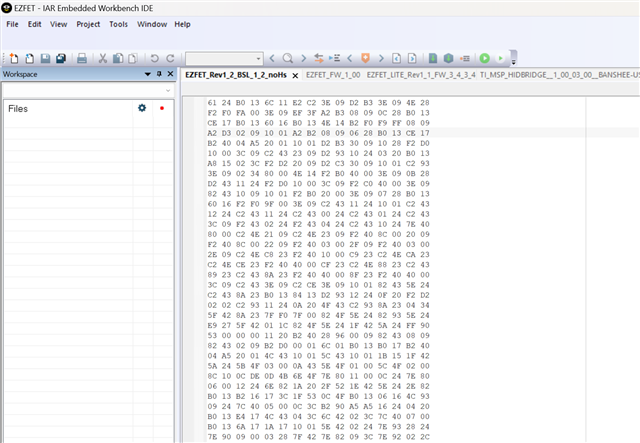Switch to the EZFET_FW_1_00 tab
The width and height of the screenshot is (640, 443).
coord(333,75)
